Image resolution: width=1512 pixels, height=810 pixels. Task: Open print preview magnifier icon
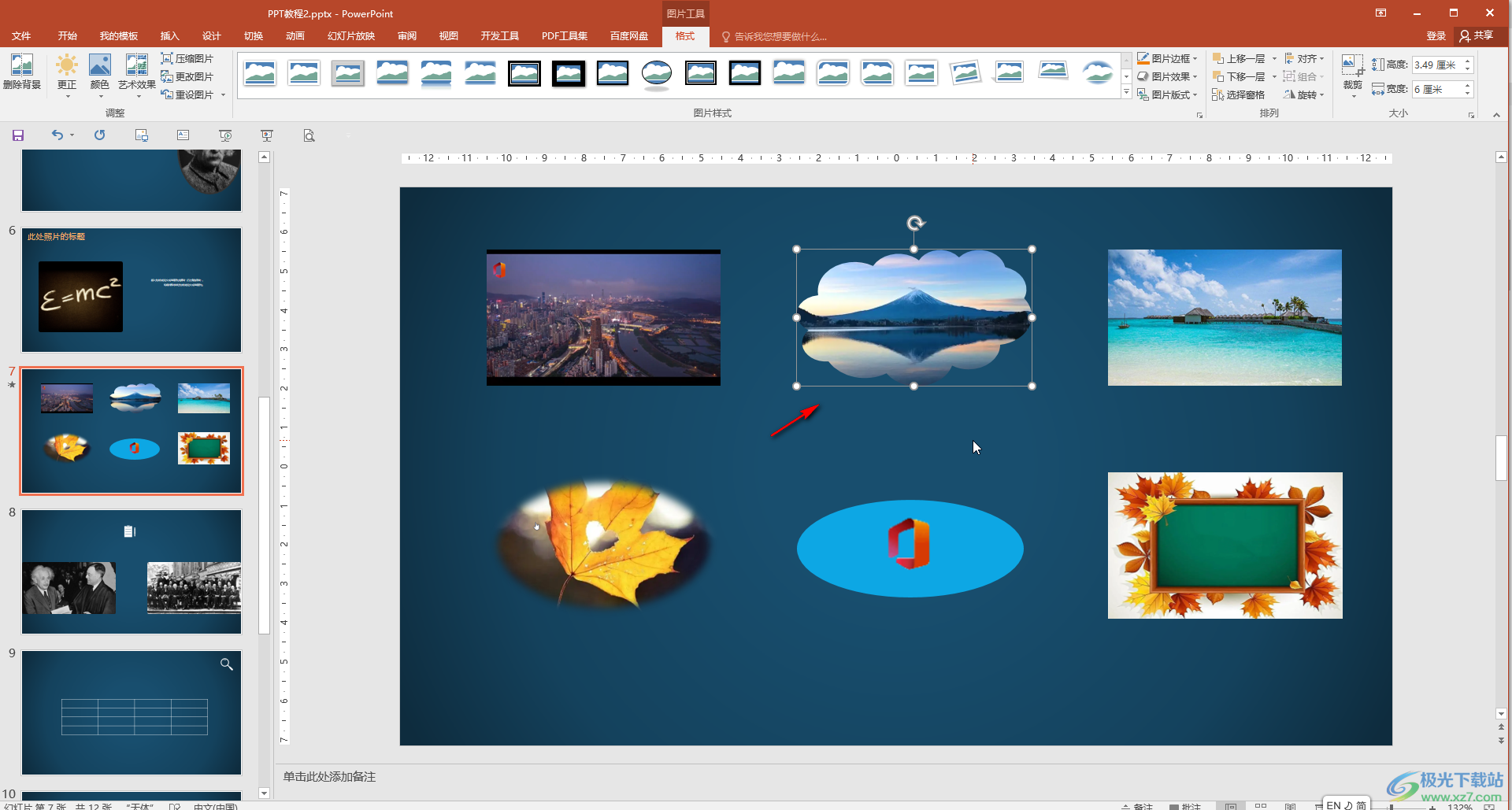click(x=309, y=135)
